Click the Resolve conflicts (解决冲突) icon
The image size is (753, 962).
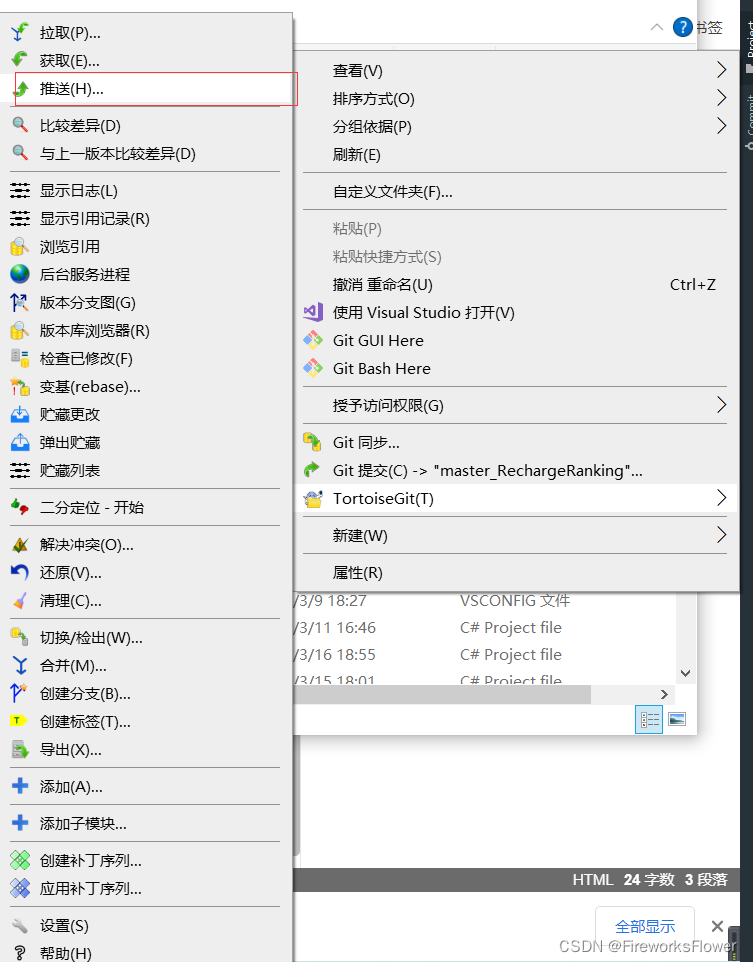coord(20,545)
